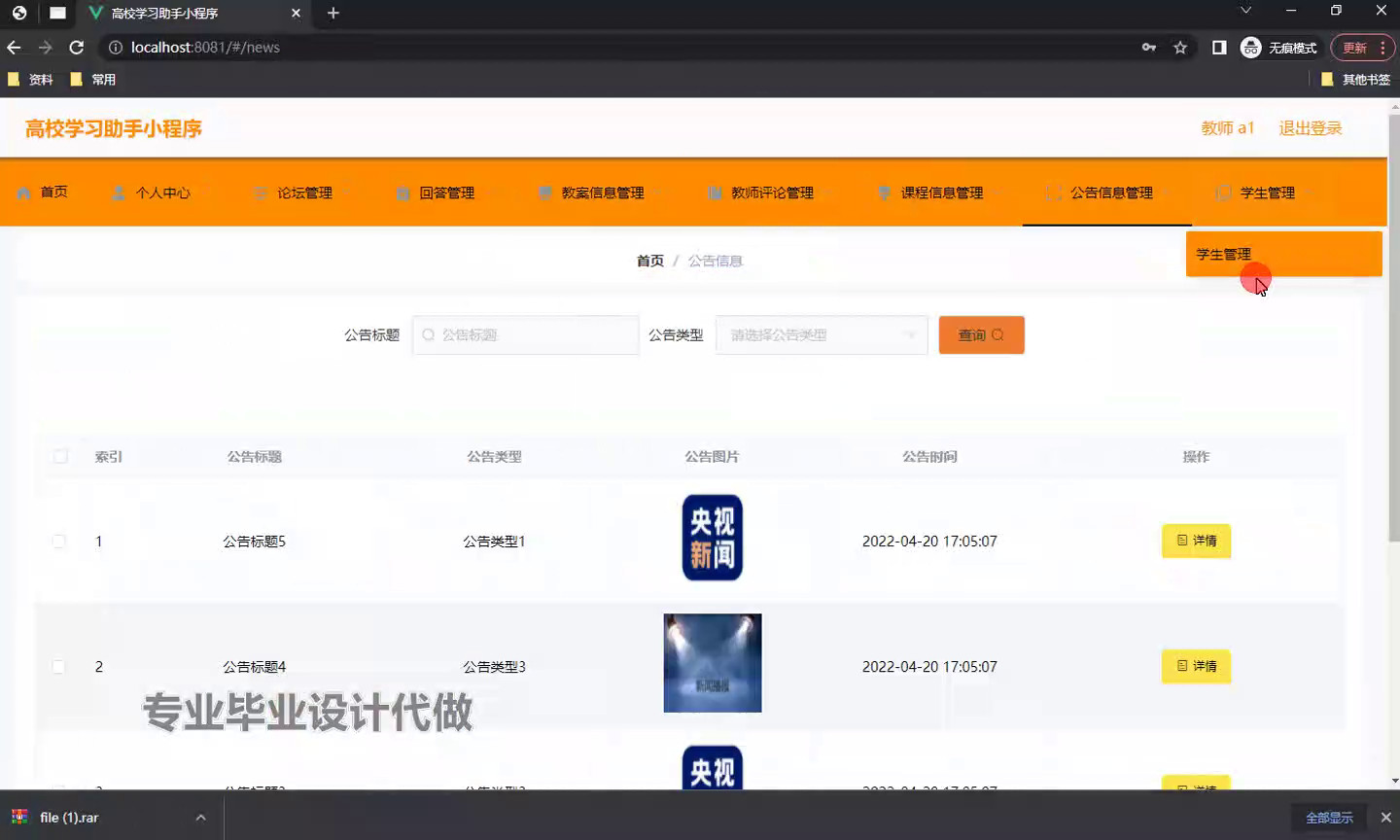Click icon next to 教案信息管理

click(544, 192)
